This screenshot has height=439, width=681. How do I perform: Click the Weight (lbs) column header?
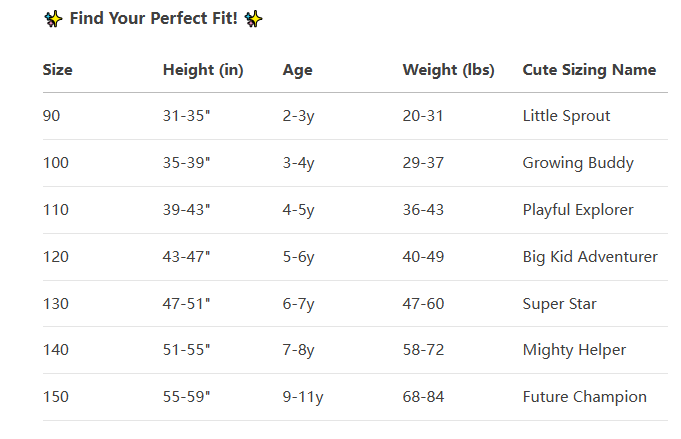(x=448, y=70)
